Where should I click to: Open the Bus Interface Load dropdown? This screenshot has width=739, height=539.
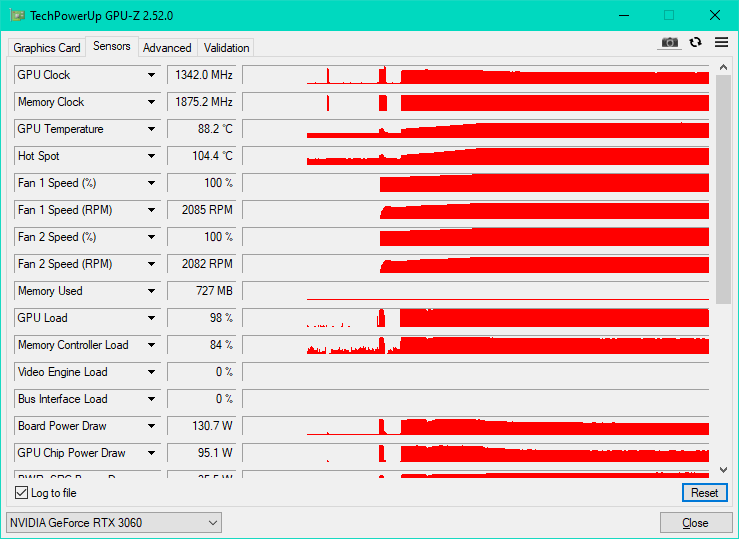[x=151, y=399]
